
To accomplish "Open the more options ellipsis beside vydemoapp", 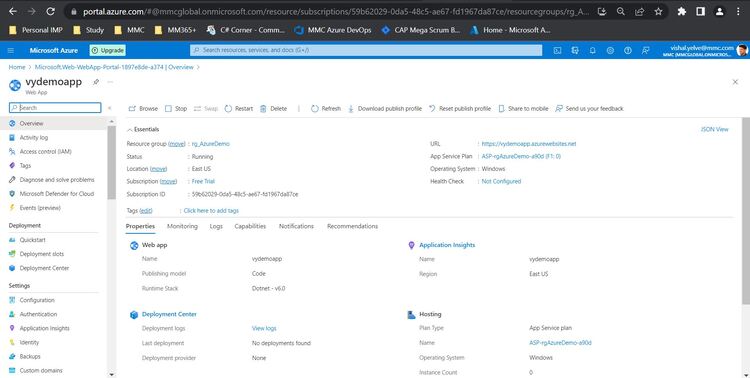I will pos(110,82).
